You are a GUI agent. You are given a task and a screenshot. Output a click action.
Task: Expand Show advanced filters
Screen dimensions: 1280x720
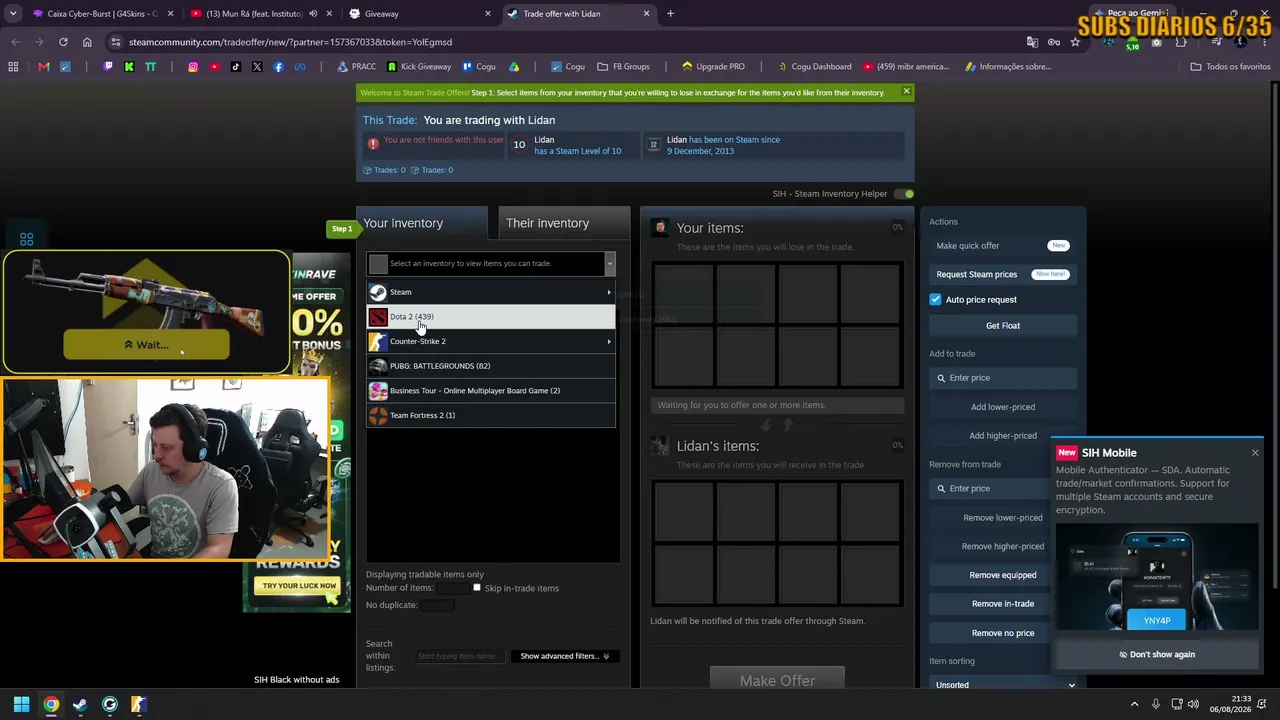[x=565, y=656]
